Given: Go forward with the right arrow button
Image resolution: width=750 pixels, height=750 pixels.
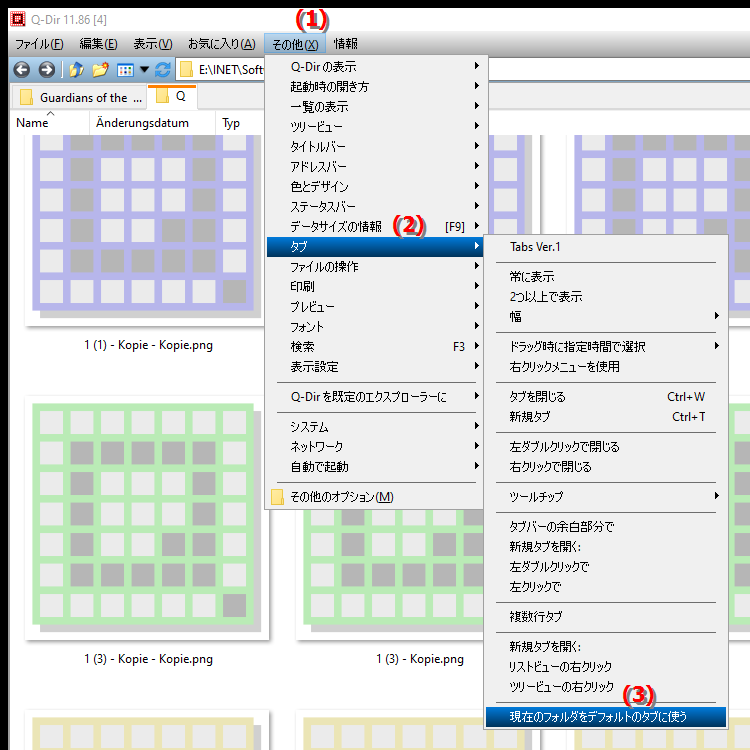Looking at the screenshot, I should coord(46,70).
